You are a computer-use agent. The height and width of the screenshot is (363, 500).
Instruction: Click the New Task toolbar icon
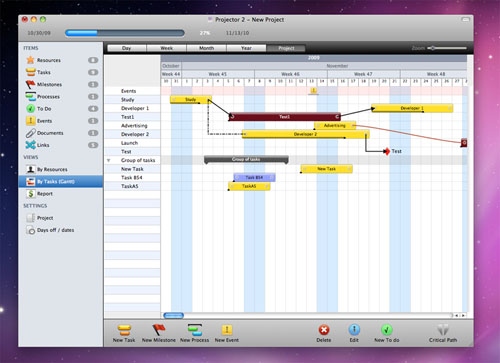click(124, 330)
